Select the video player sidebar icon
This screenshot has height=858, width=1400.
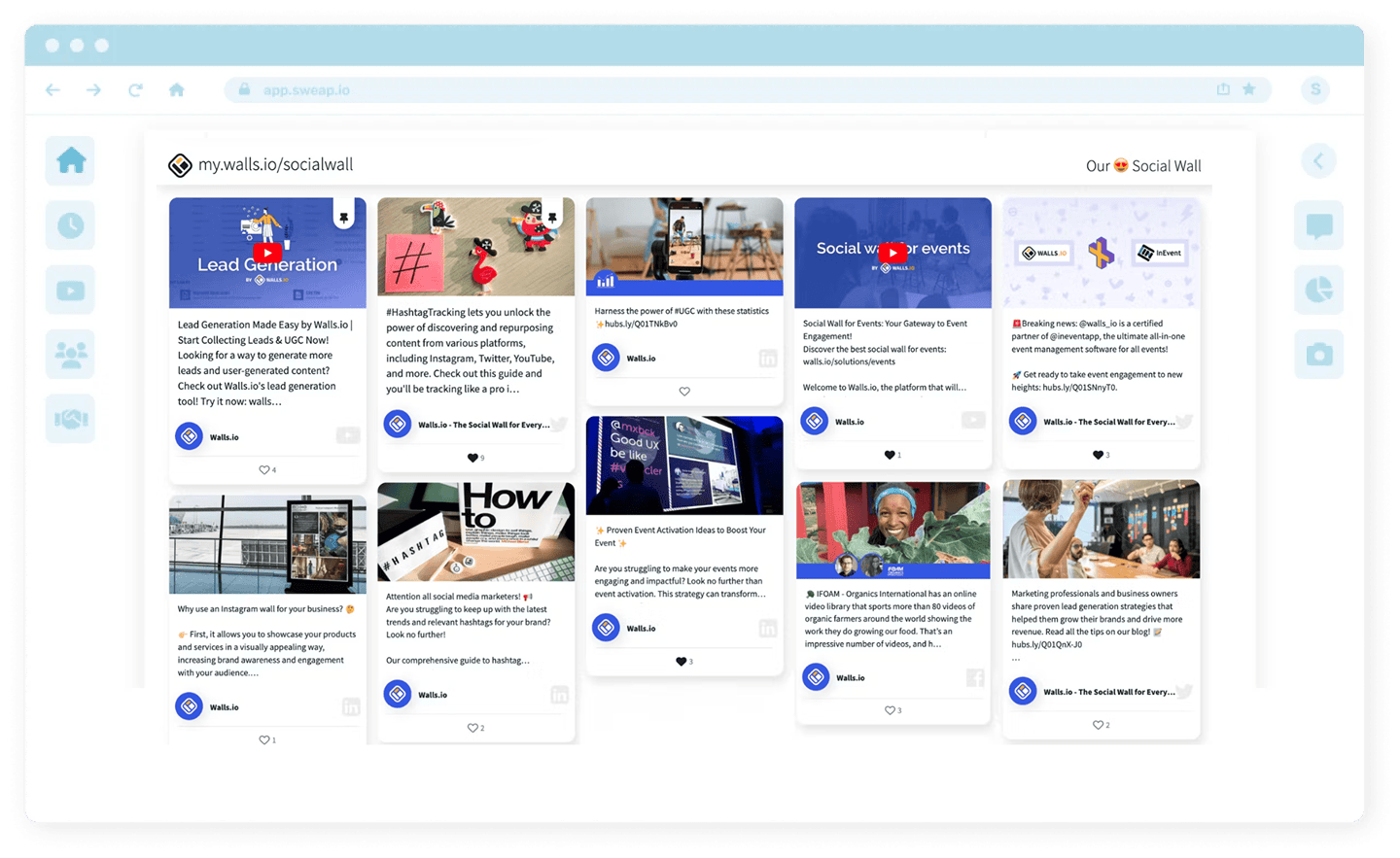[x=70, y=291]
